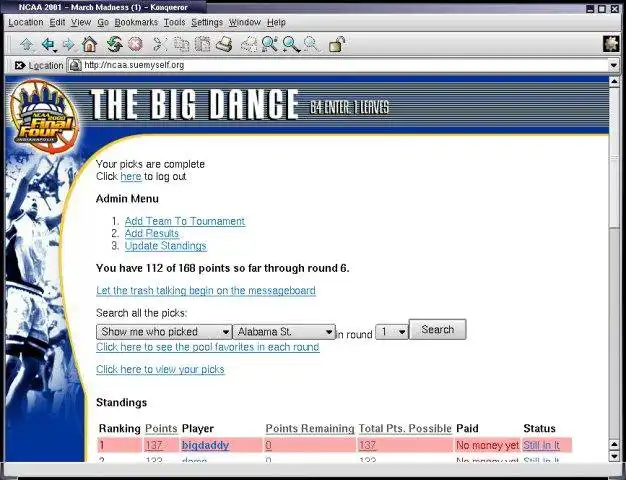Viewport: 626px width, 480px height.
Task: Open the Edit menu
Action: pos(57,22)
